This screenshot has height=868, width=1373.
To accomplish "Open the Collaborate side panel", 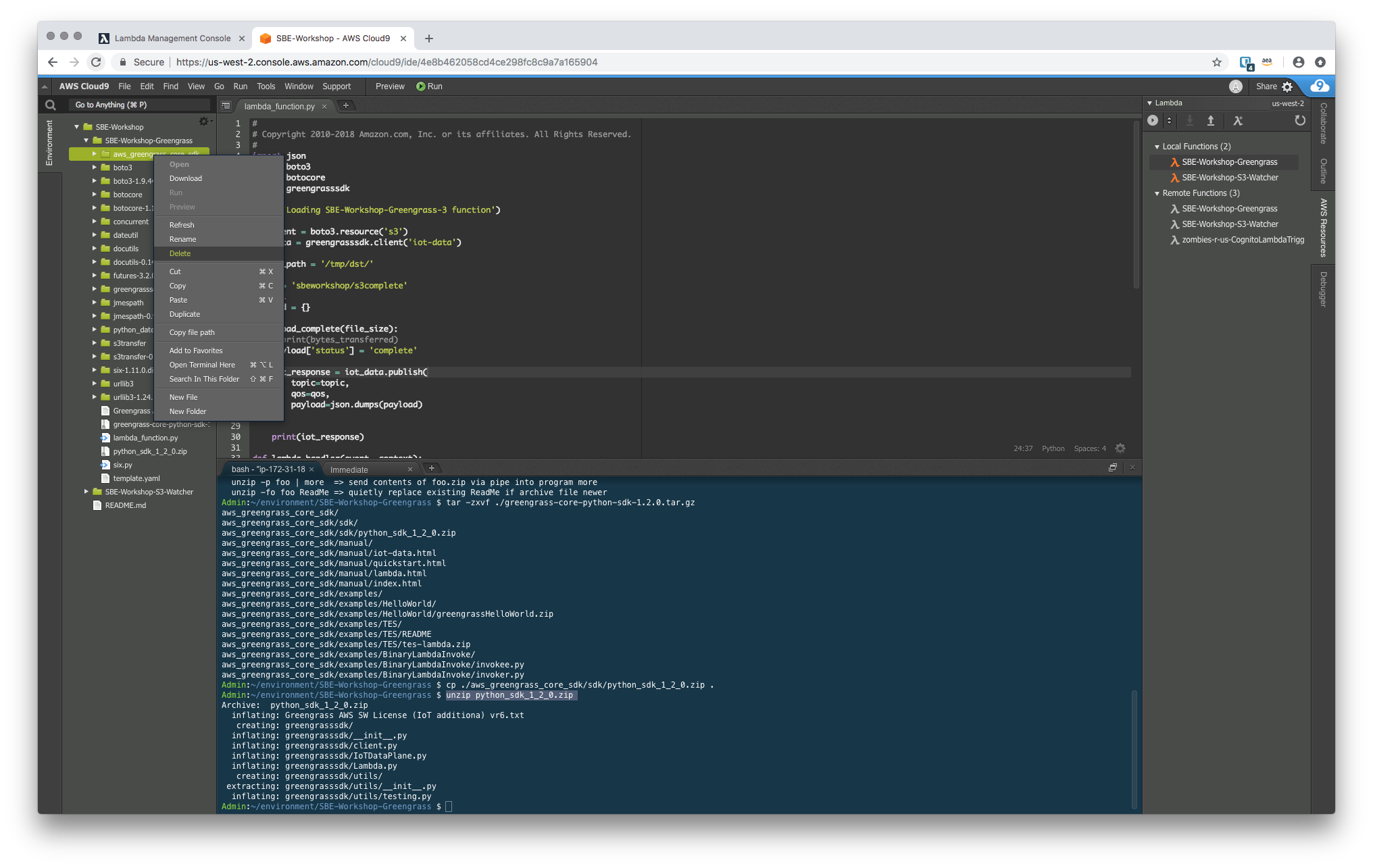I will 1323,123.
